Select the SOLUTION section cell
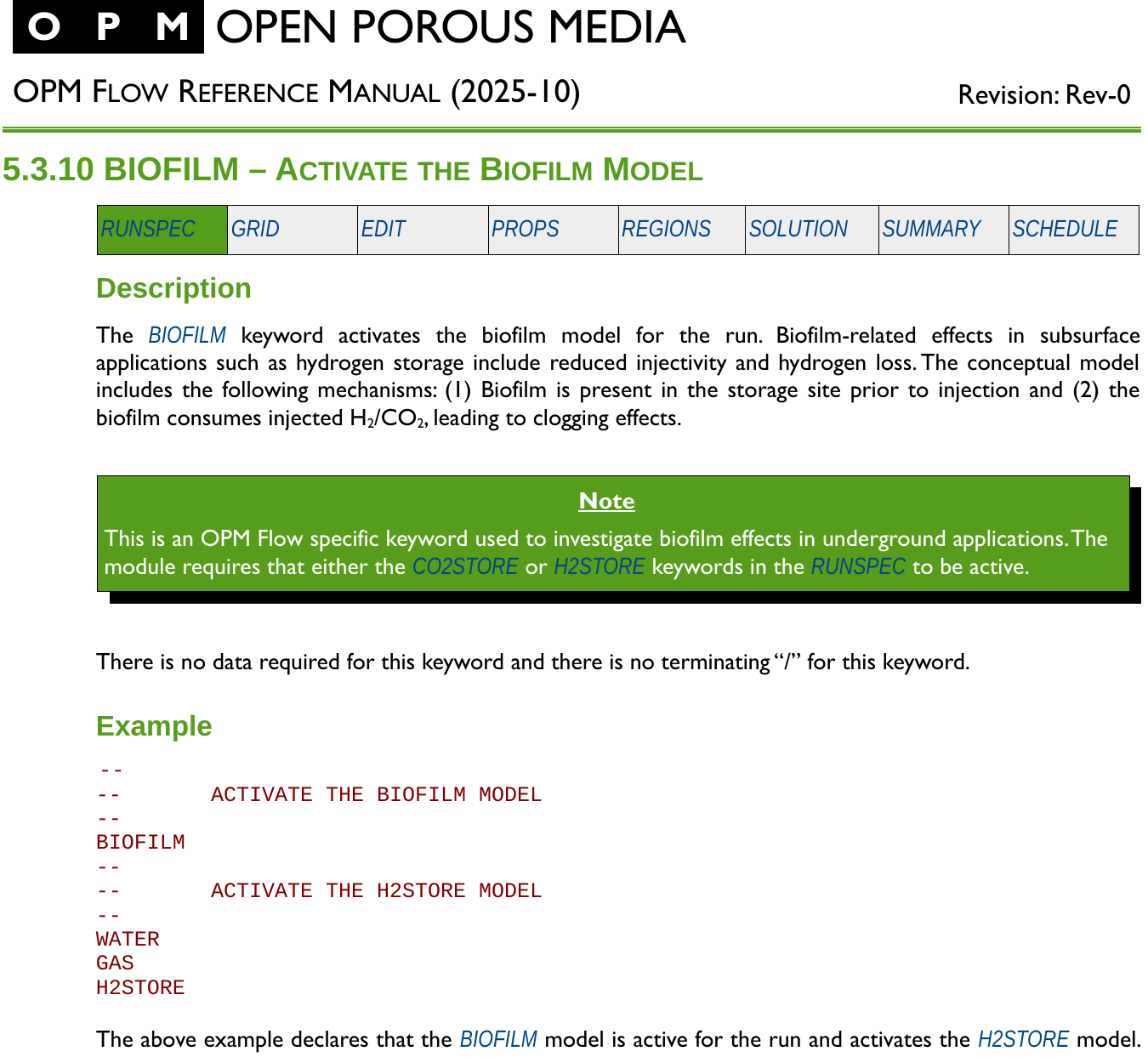Screen dimensions: 1148x1057 (798, 230)
